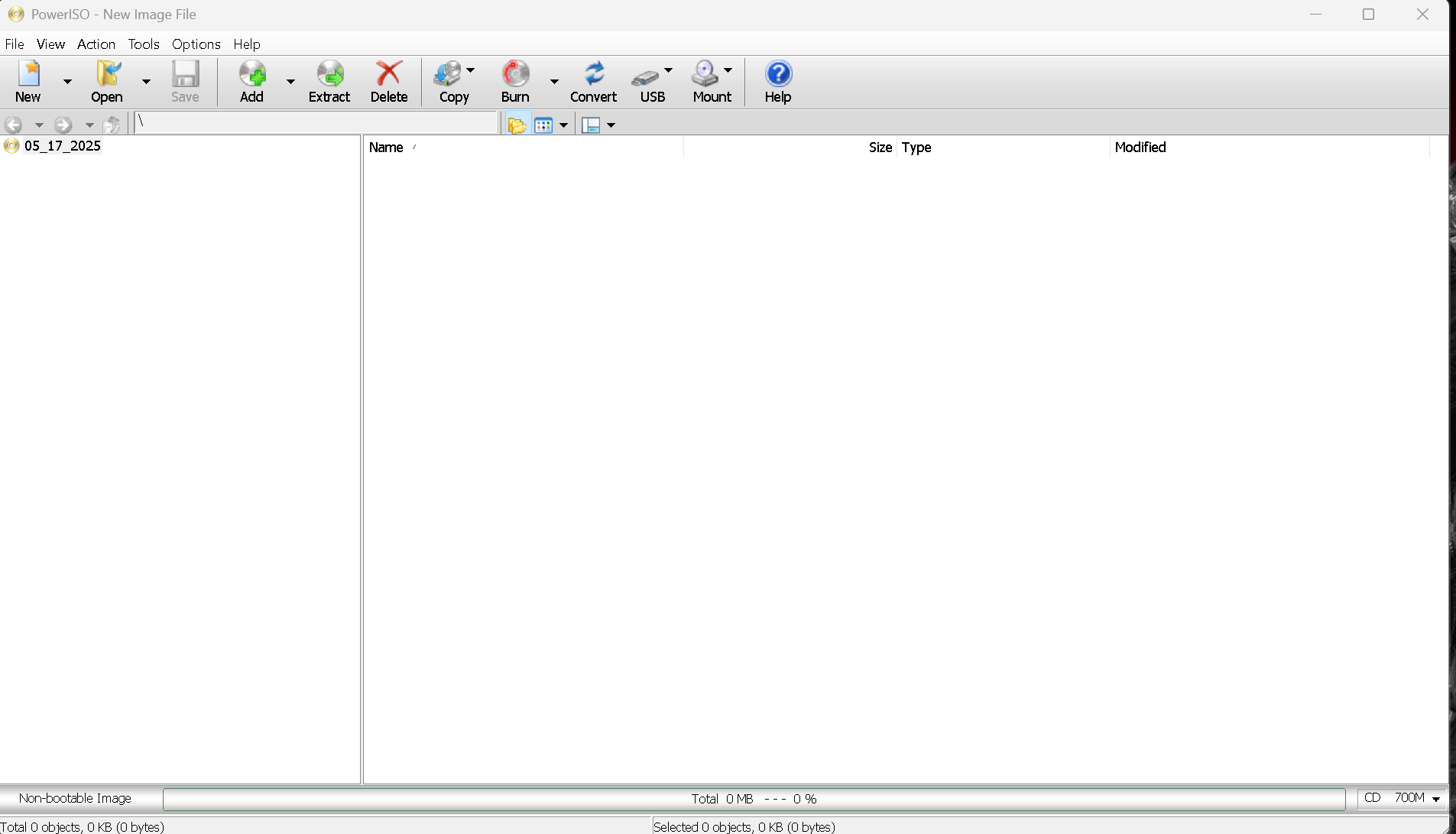Open the File menu
The width and height of the screenshot is (1456, 834).
click(x=15, y=44)
